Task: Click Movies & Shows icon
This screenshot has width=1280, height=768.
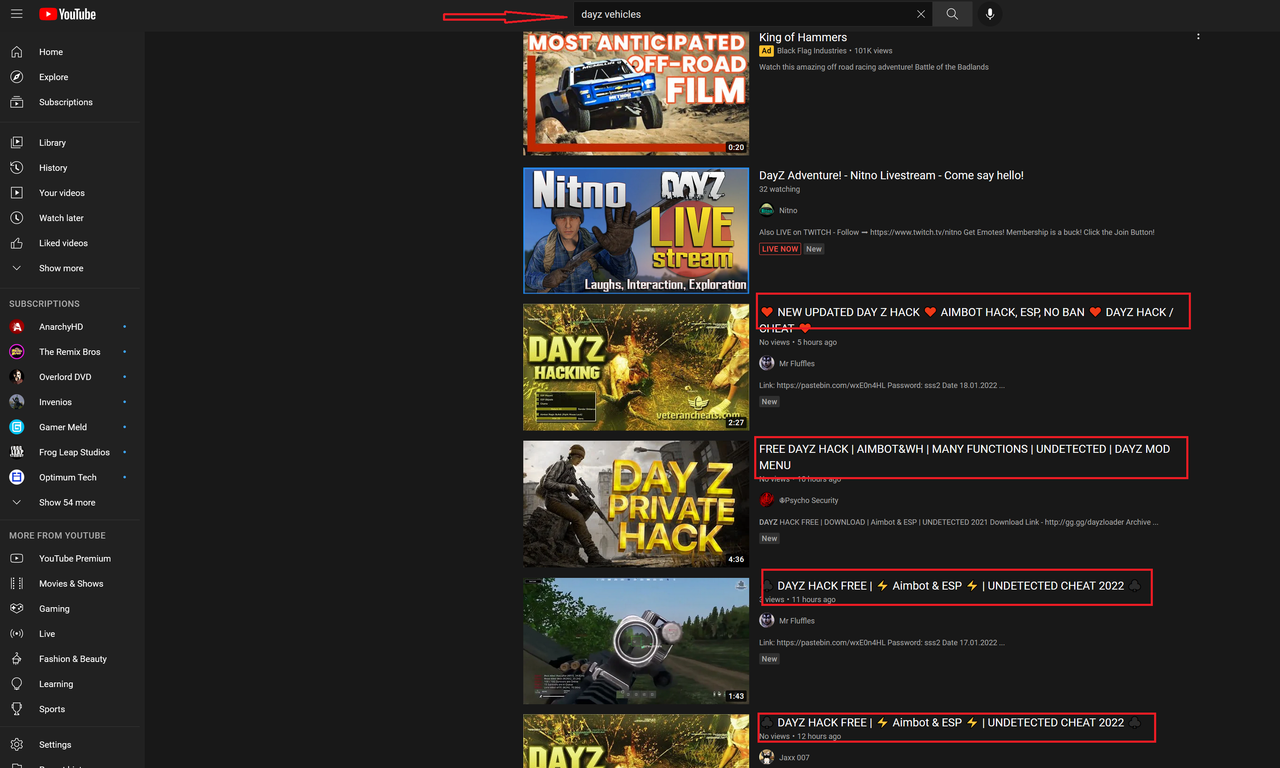Action: click(x=17, y=584)
